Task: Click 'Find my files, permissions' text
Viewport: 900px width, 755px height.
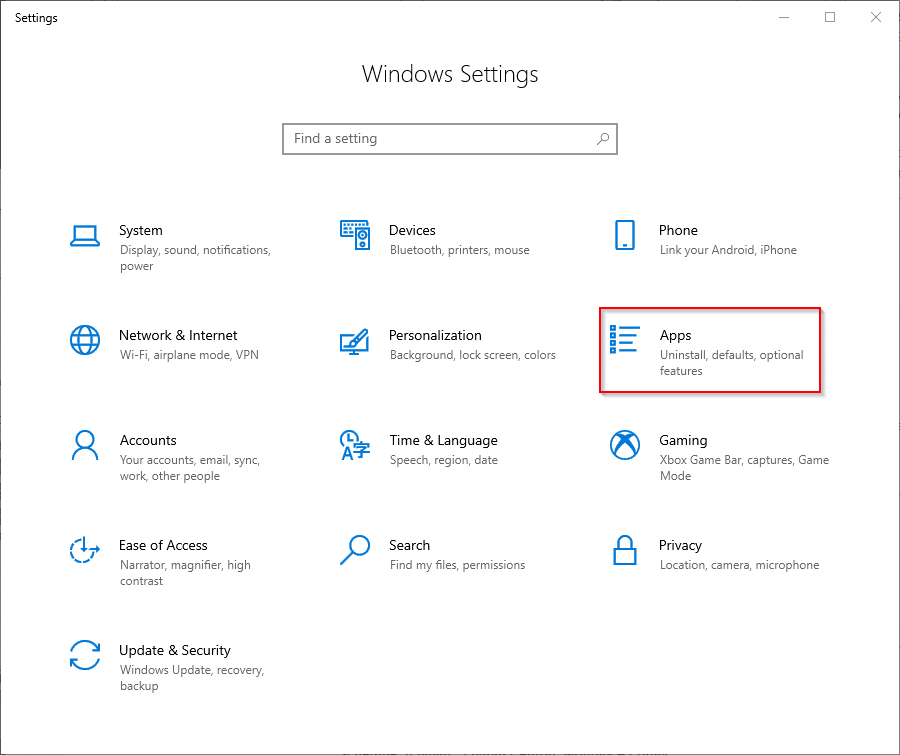Action: [457, 566]
